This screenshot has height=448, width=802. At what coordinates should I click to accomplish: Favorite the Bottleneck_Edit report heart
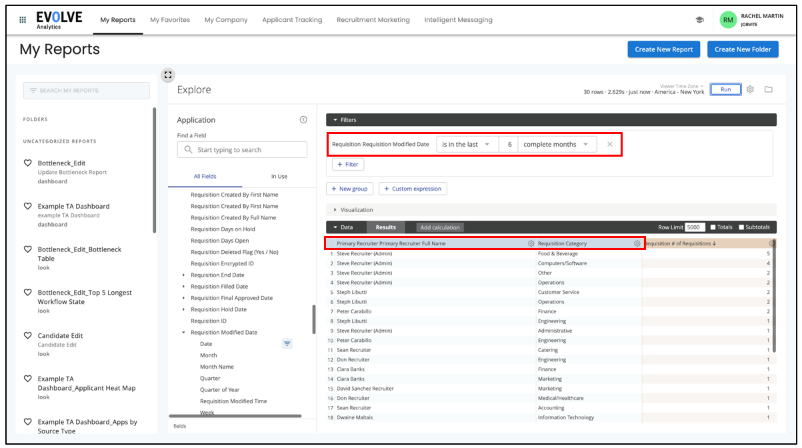coord(28,163)
